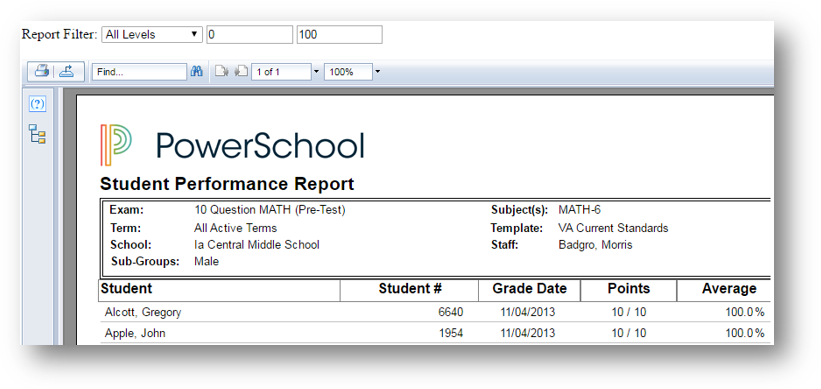The width and height of the screenshot is (821, 389).
Task: Click the page field showing 1 of 1
Action: pos(281,72)
